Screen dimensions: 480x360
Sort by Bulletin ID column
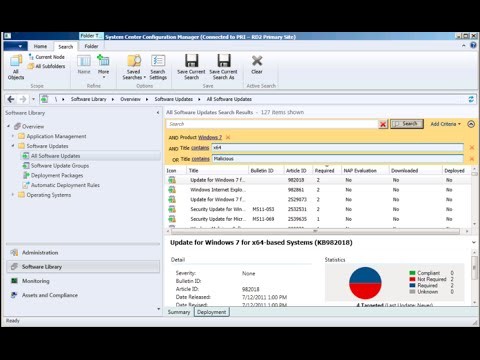pyautogui.click(x=266, y=170)
